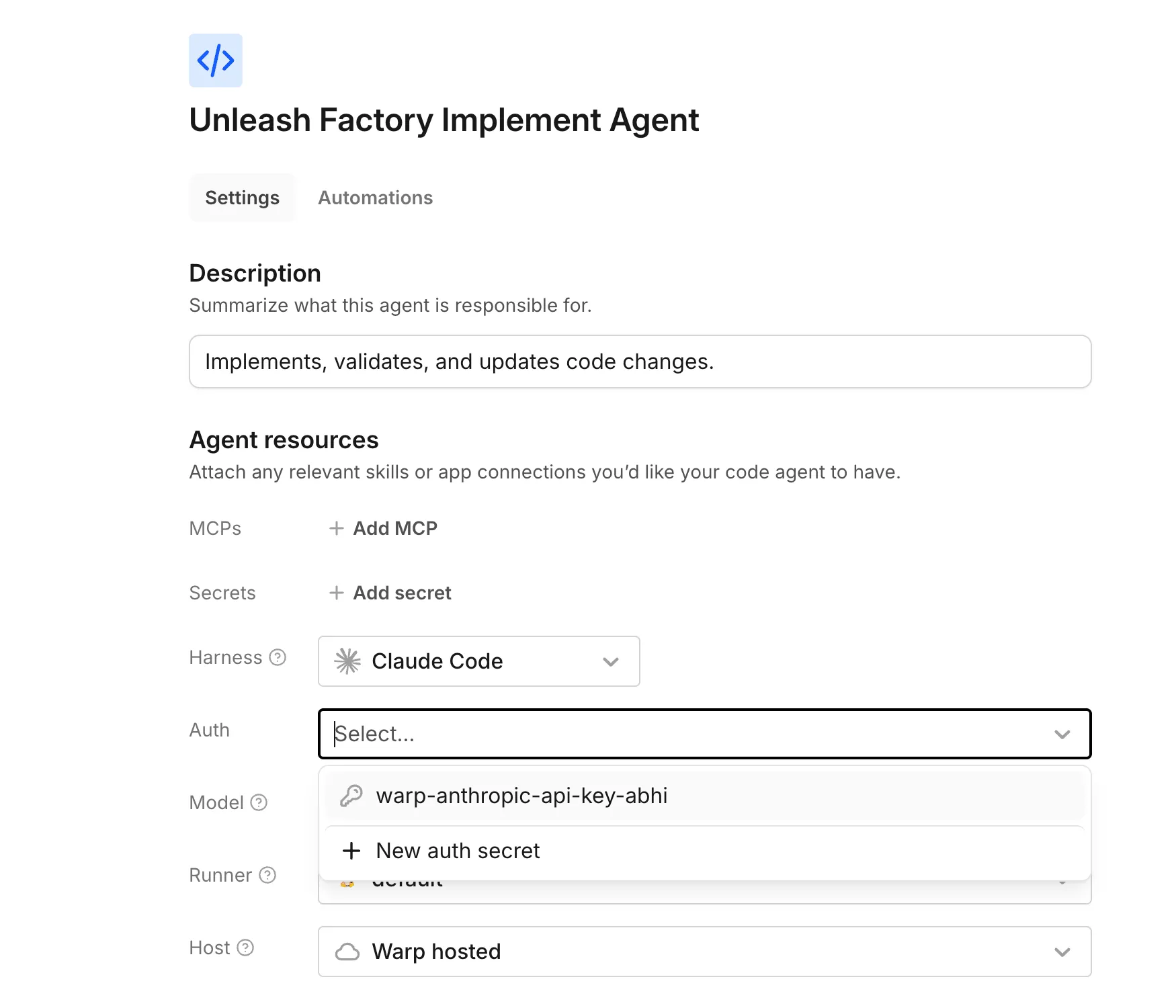Open the Warp hosted host dropdown

(704, 952)
